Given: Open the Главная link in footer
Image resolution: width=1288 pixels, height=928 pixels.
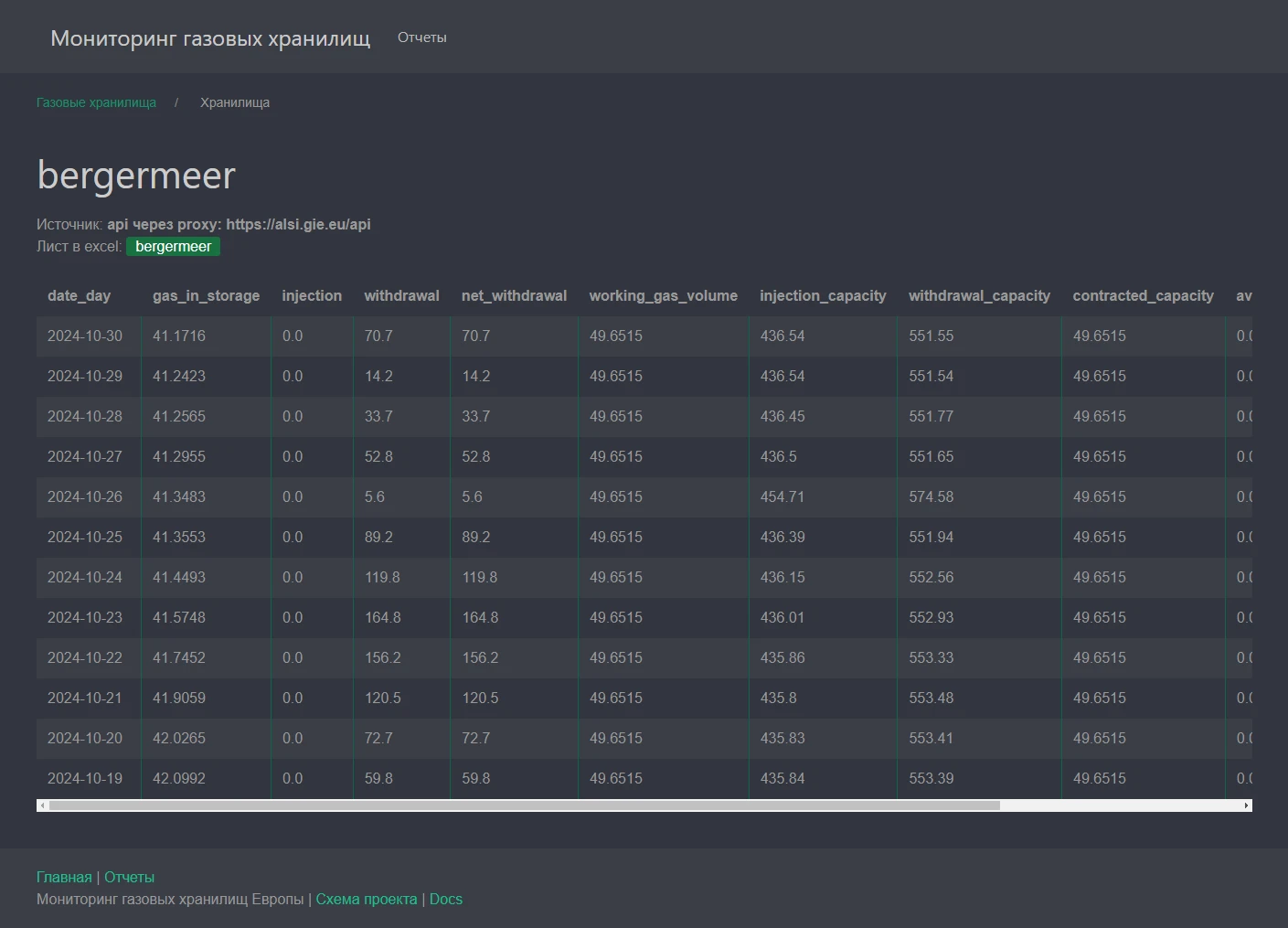Looking at the screenshot, I should (x=64, y=877).
